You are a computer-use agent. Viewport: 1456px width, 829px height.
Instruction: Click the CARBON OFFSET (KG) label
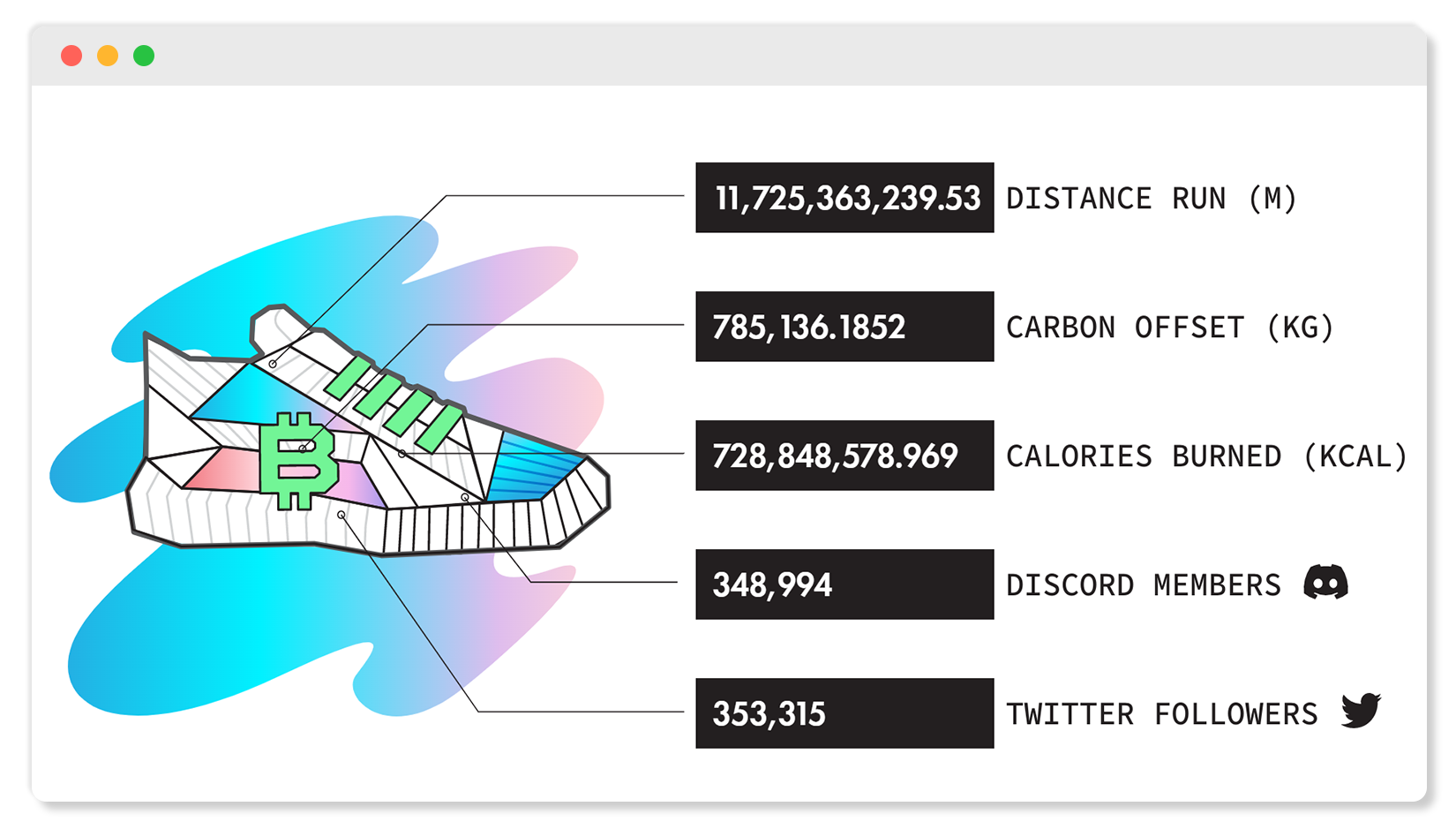(x=1169, y=328)
